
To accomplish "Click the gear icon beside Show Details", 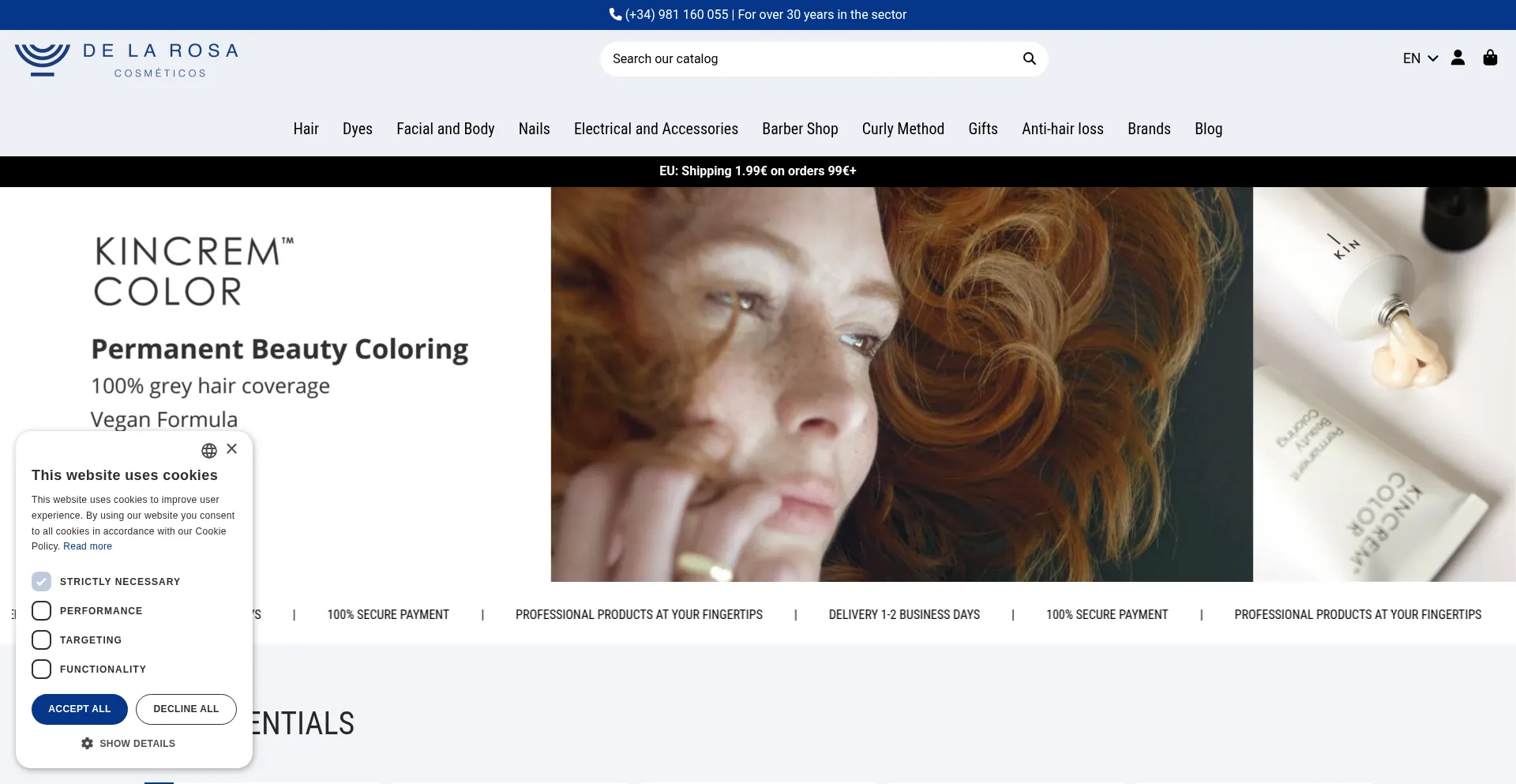I will pyautogui.click(x=87, y=743).
